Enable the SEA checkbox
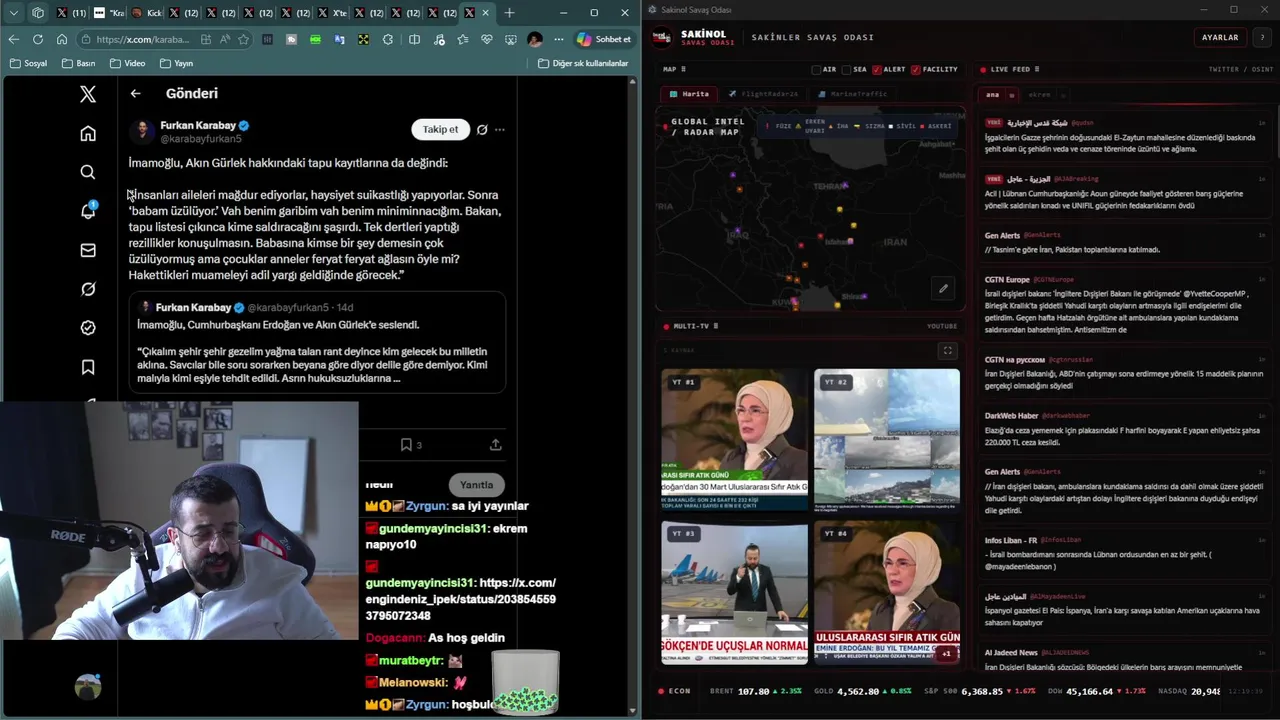 (846, 69)
